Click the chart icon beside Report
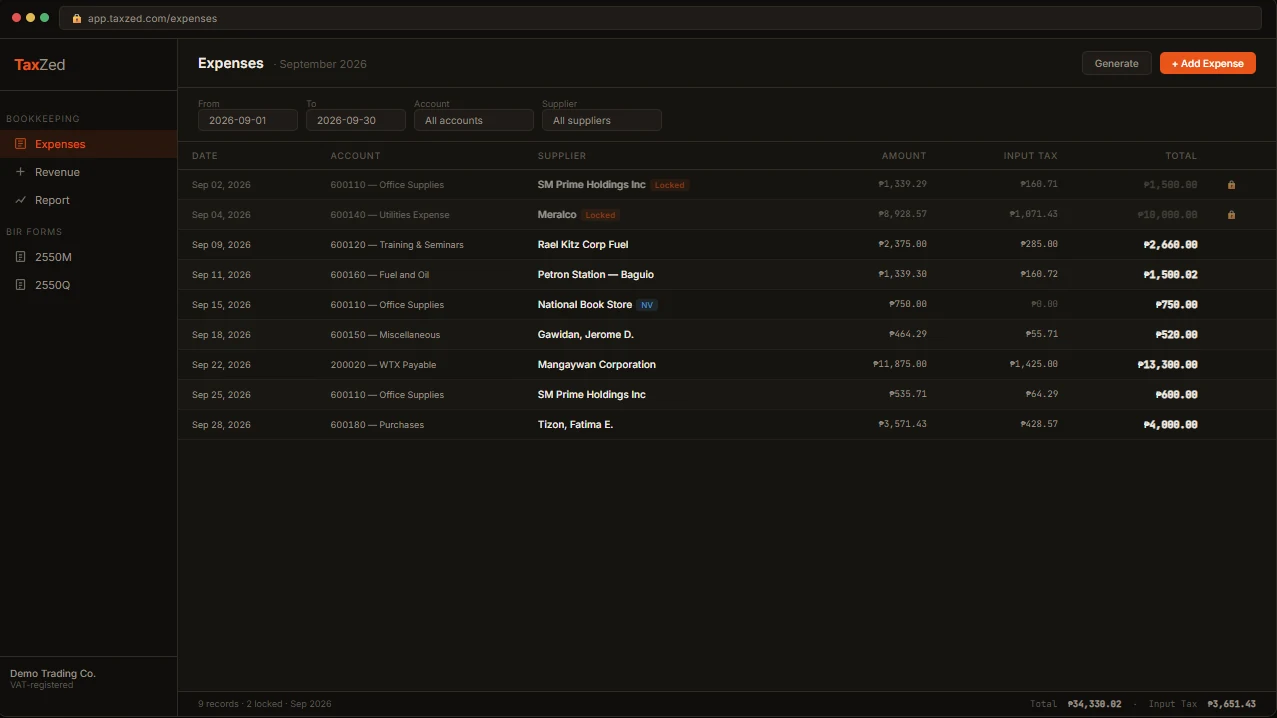Screen dimensions: 1277x718 pyautogui.click(x=20, y=200)
